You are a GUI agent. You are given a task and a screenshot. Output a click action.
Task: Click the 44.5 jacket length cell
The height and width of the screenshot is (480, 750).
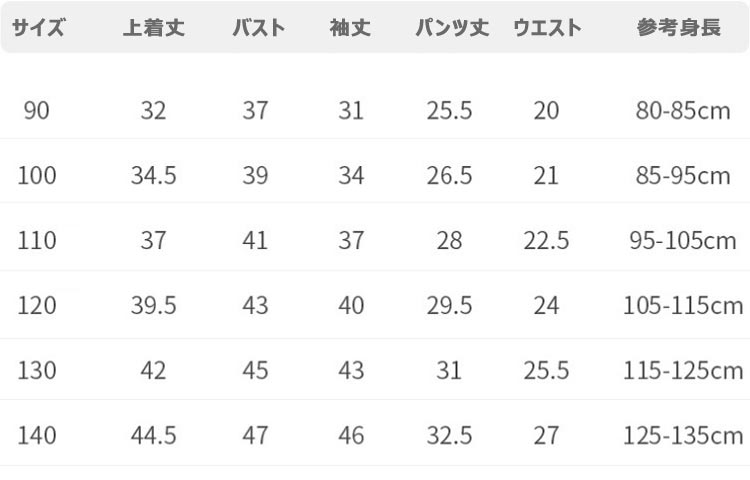click(x=154, y=435)
